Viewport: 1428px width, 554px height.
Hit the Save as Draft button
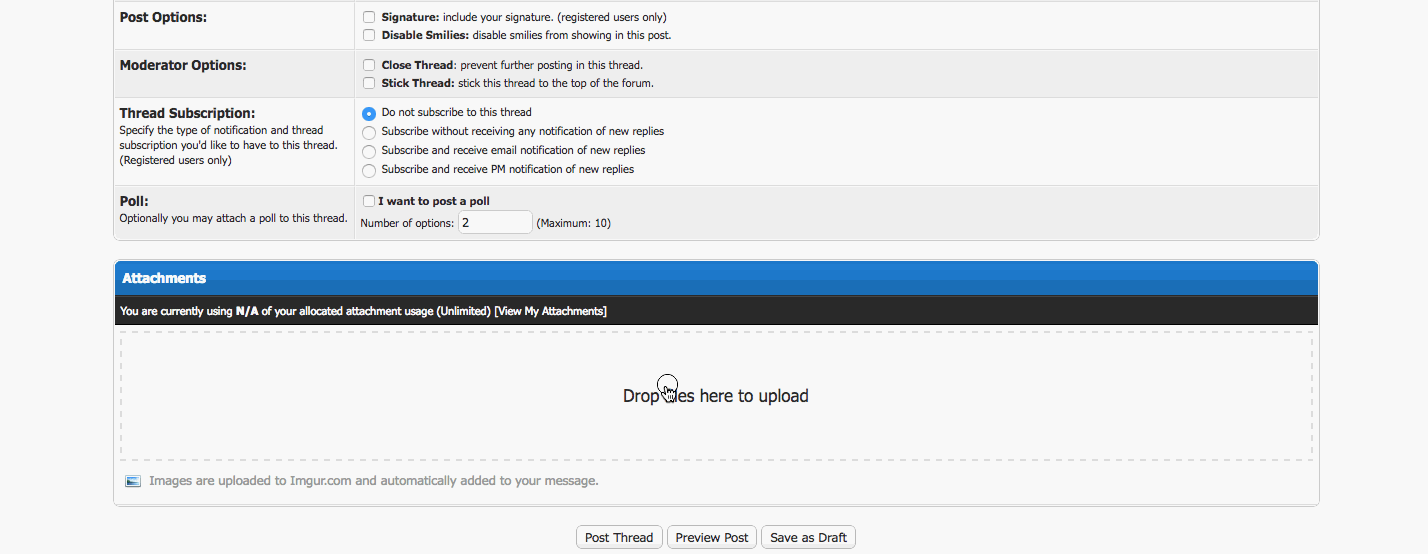point(808,537)
